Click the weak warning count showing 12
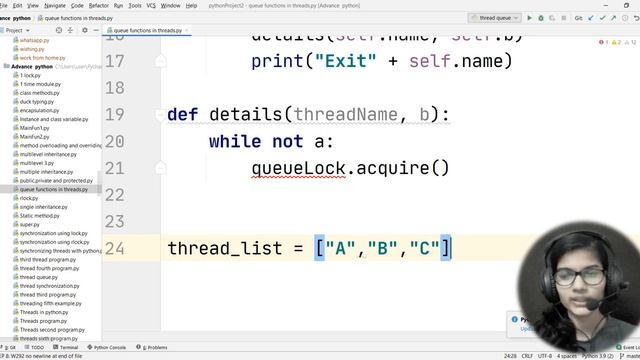 [631, 42]
